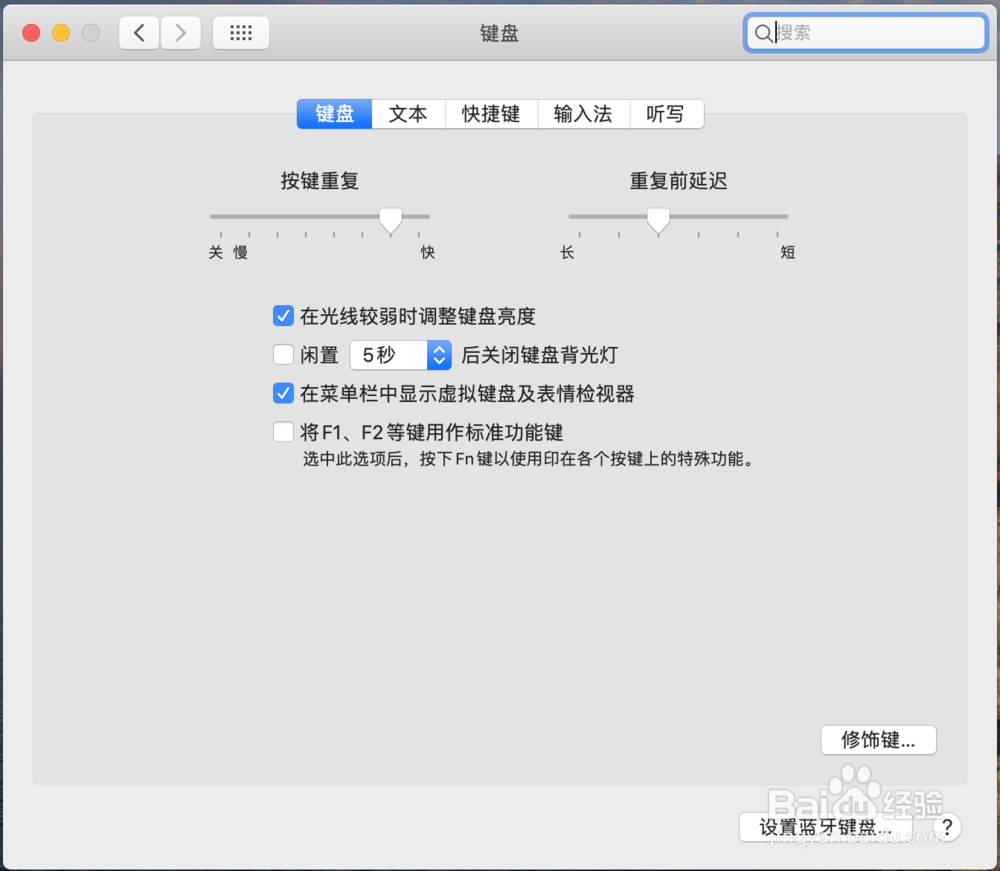
Task: Adjust the 按键重复 slider handle
Action: [390, 219]
